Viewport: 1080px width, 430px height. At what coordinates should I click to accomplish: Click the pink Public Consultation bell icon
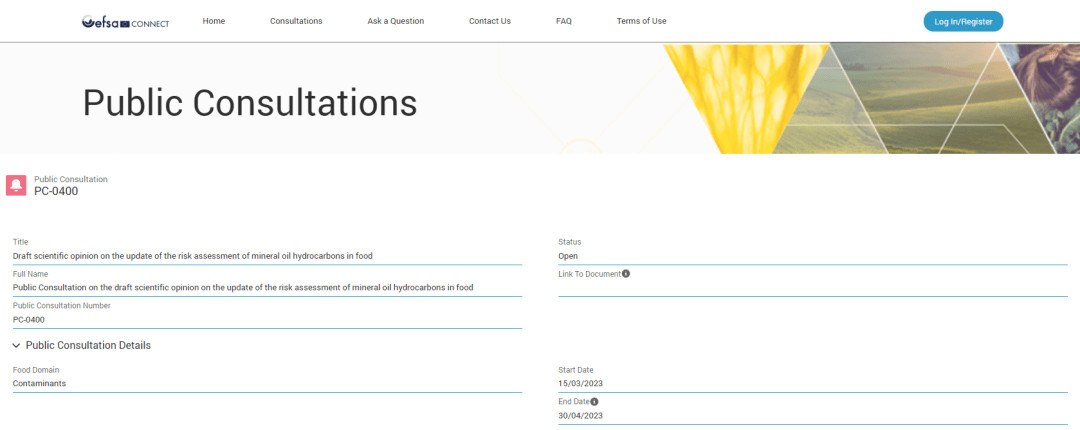coord(16,185)
